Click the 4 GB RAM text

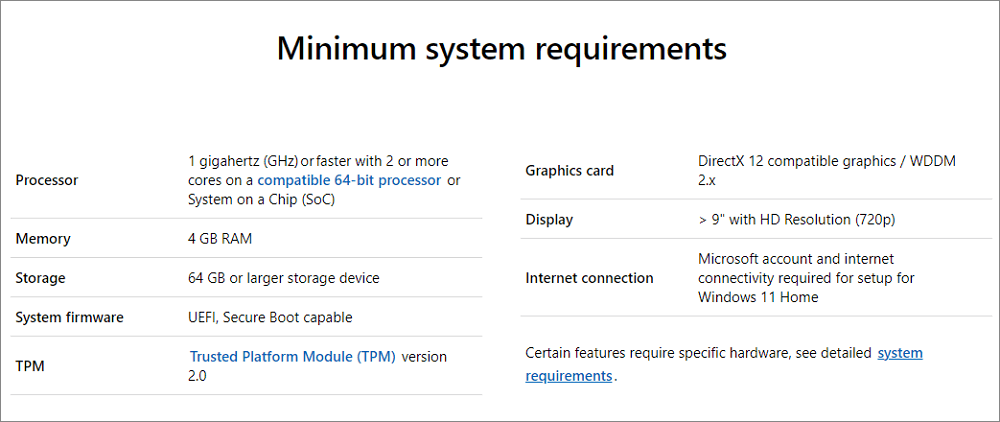222,239
